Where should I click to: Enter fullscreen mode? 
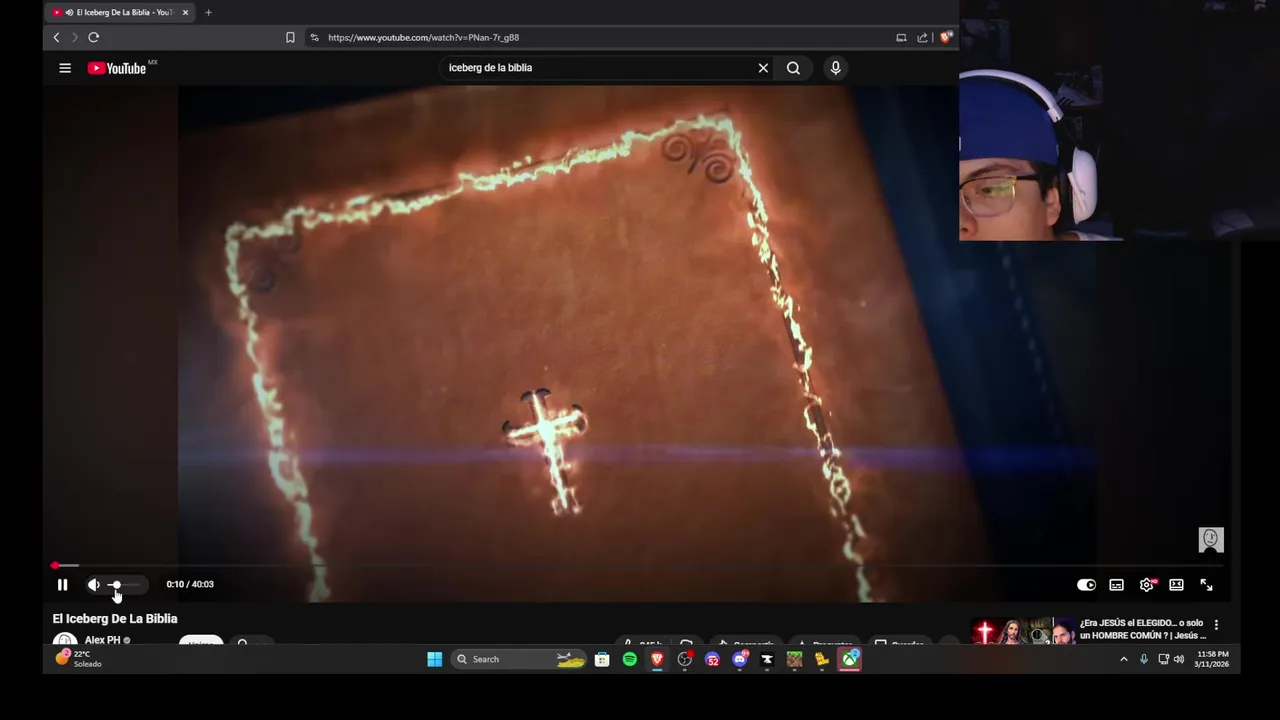pos(1206,585)
